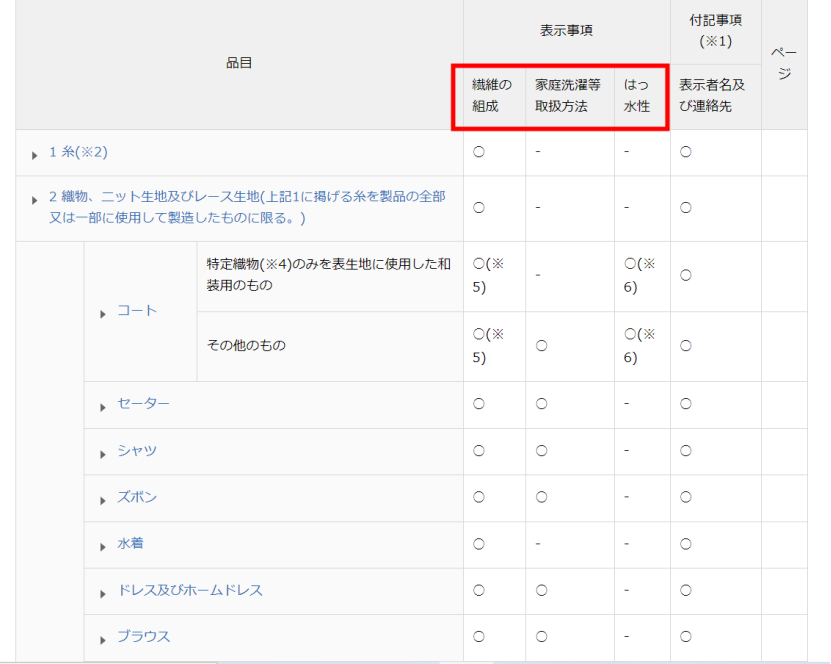
Task: Click the 特定織物(※4)のみ row description text
Action: (x=328, y=275)
